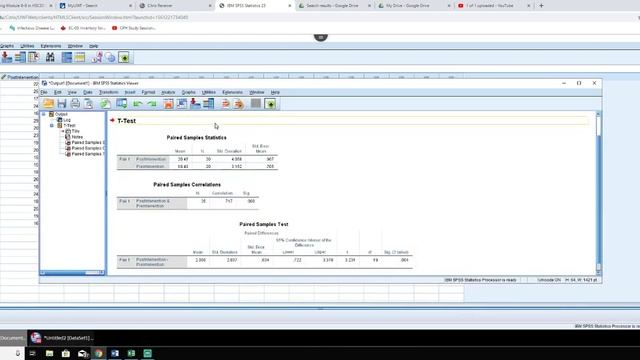This screenshot has width=640, height=360.
Task: Switch to the MyUWF Search browser tab
Action: tap(96, 6)
